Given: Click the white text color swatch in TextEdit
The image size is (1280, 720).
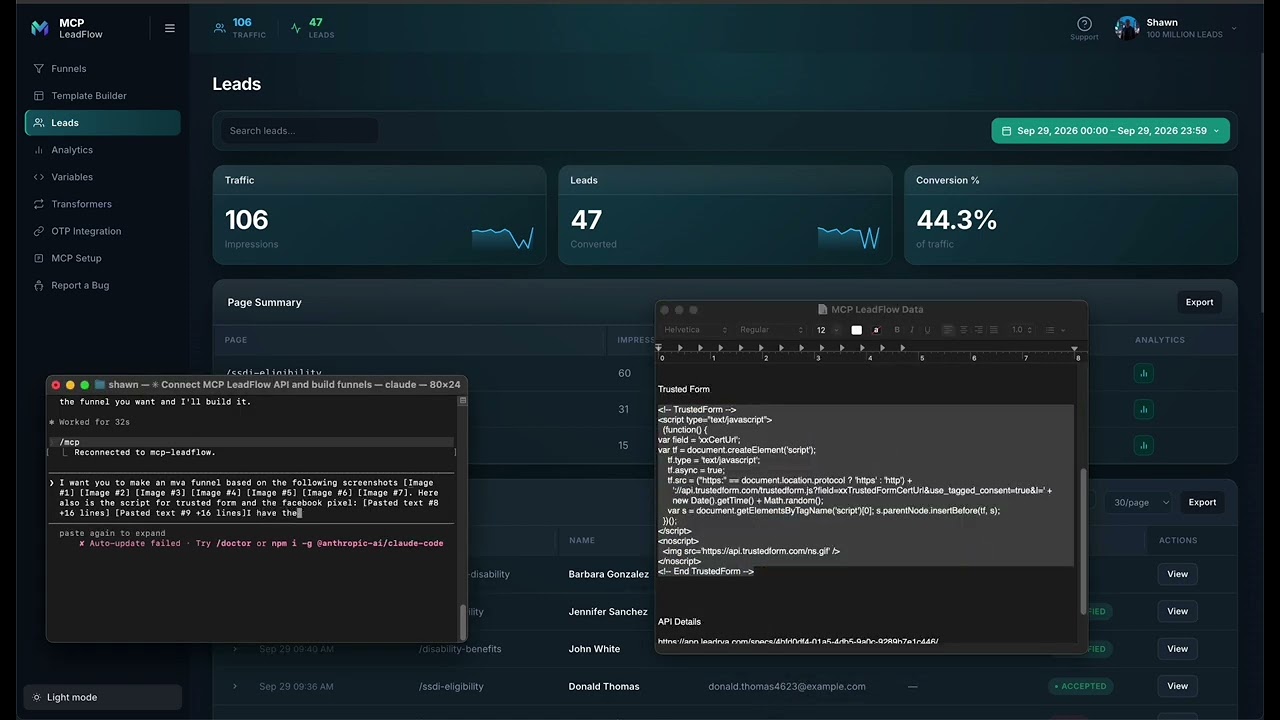Looking at the screenshot, I should (856, 330).
